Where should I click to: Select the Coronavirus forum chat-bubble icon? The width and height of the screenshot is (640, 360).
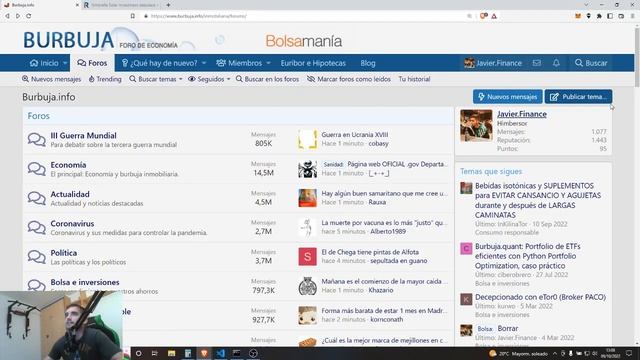[37, 227]
